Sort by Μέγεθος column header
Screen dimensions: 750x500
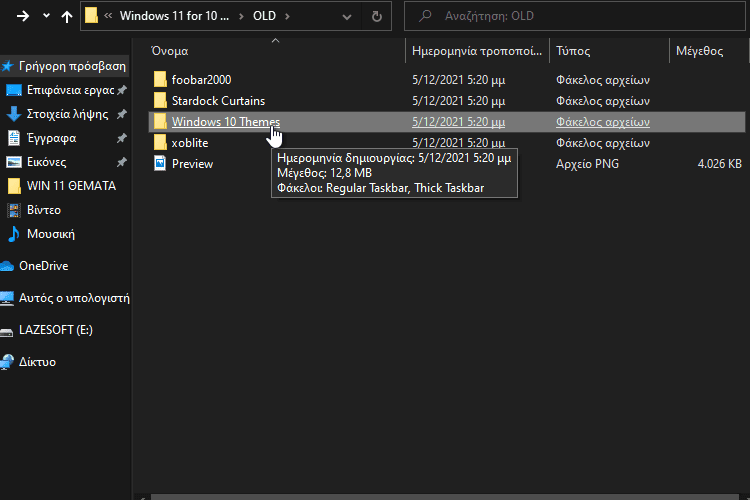click(x=699, y=51)
